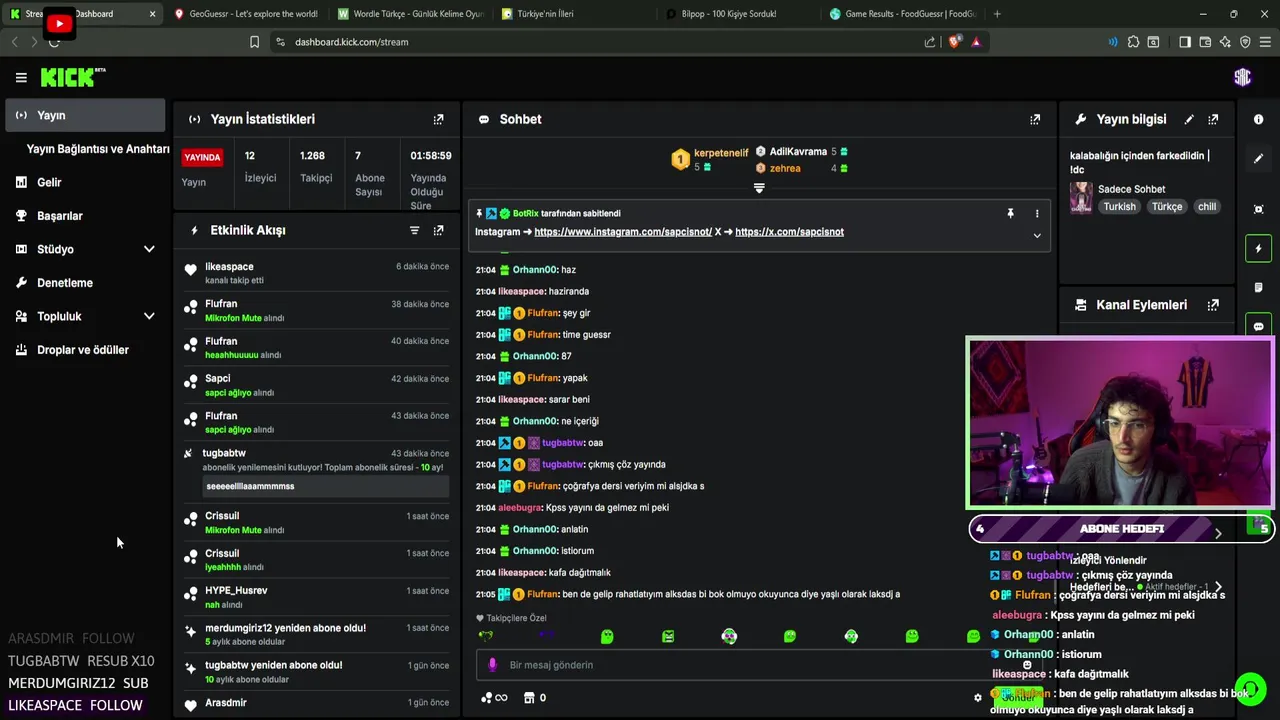Click the browser address bar URL

(x=351, y=42)
